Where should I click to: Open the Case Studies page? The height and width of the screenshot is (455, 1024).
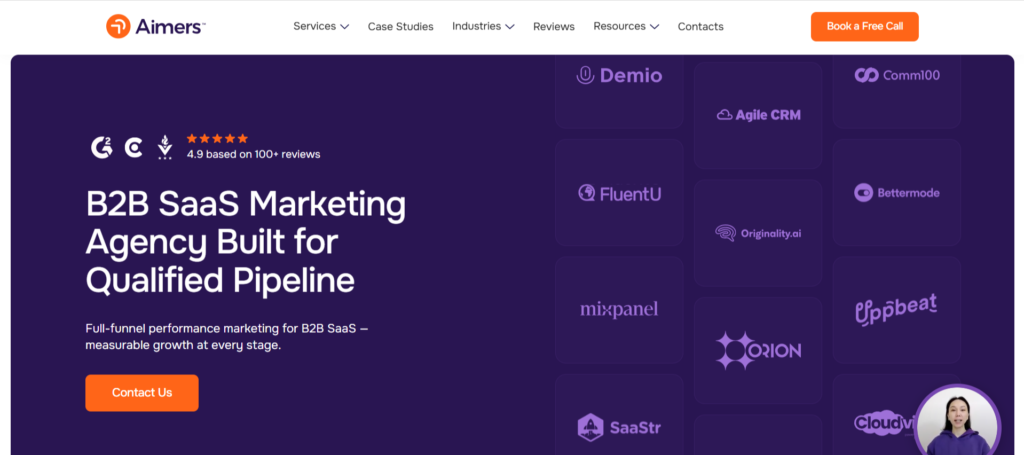400,27
